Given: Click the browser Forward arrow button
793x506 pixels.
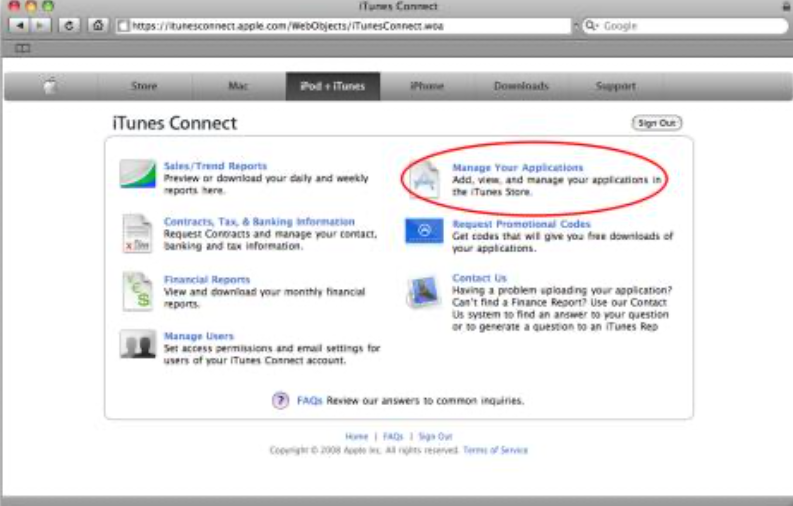Looking at the screenshot, I should [x=40, y=25].
